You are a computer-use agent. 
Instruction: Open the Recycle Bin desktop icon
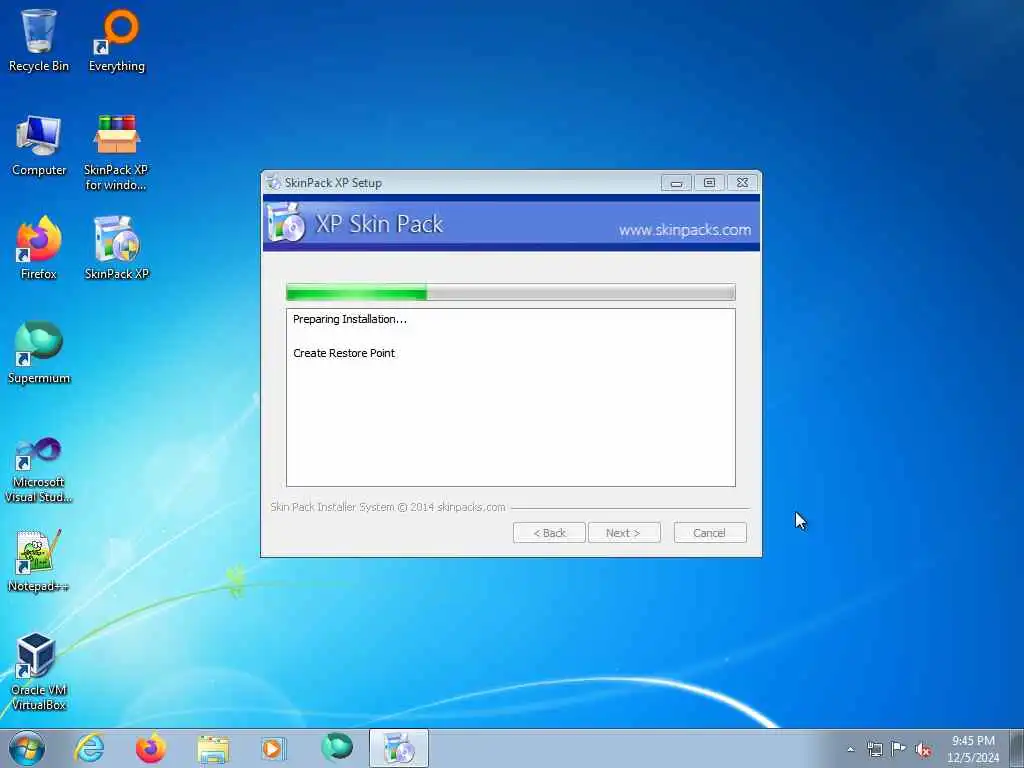coord(39,39)
